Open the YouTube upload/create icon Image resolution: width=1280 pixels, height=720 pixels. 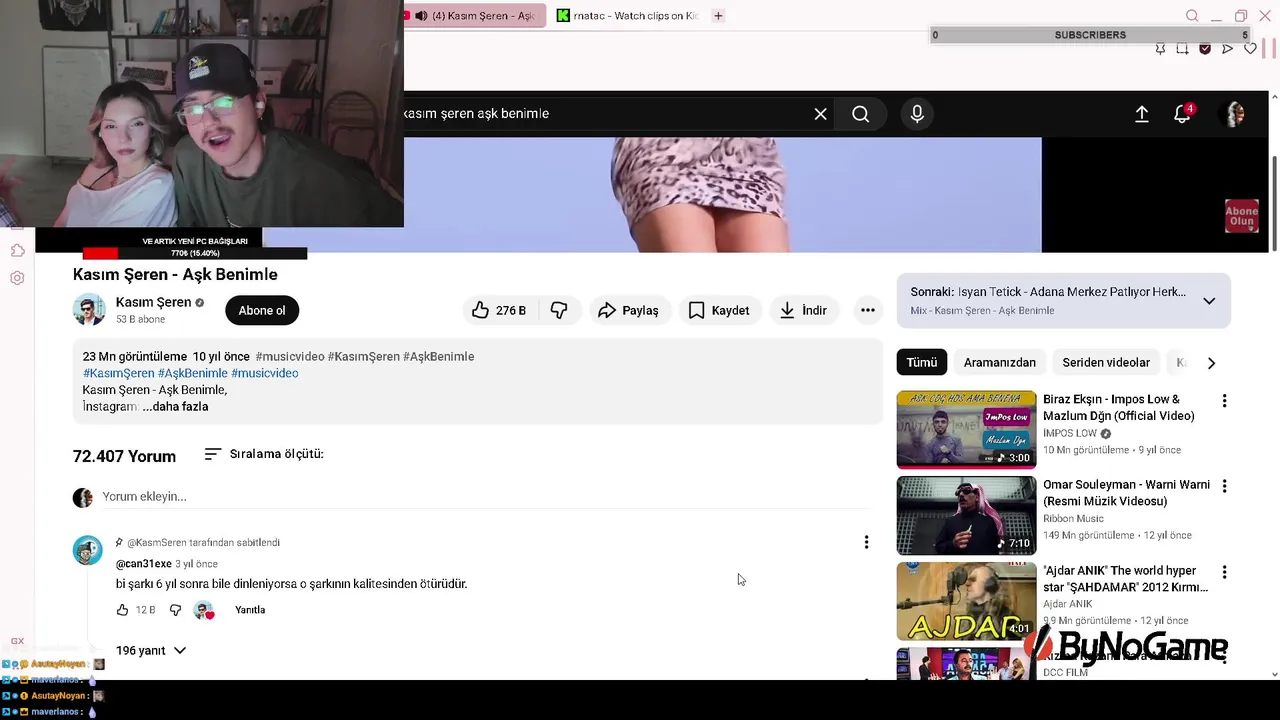pos(1141,114)
